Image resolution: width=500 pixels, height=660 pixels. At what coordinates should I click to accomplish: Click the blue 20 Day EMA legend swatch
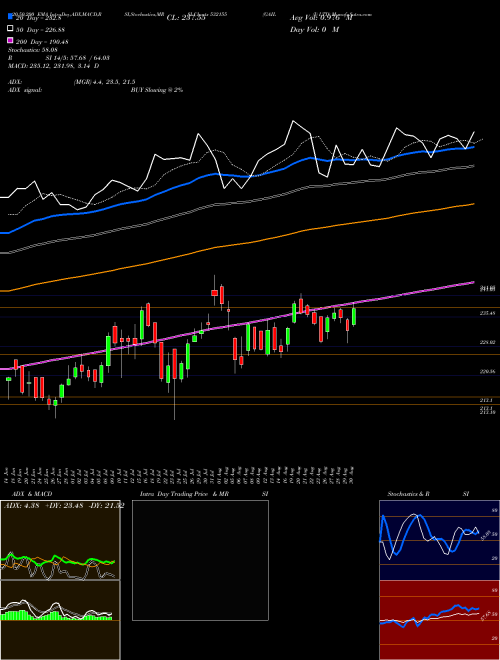coord(10,17)
